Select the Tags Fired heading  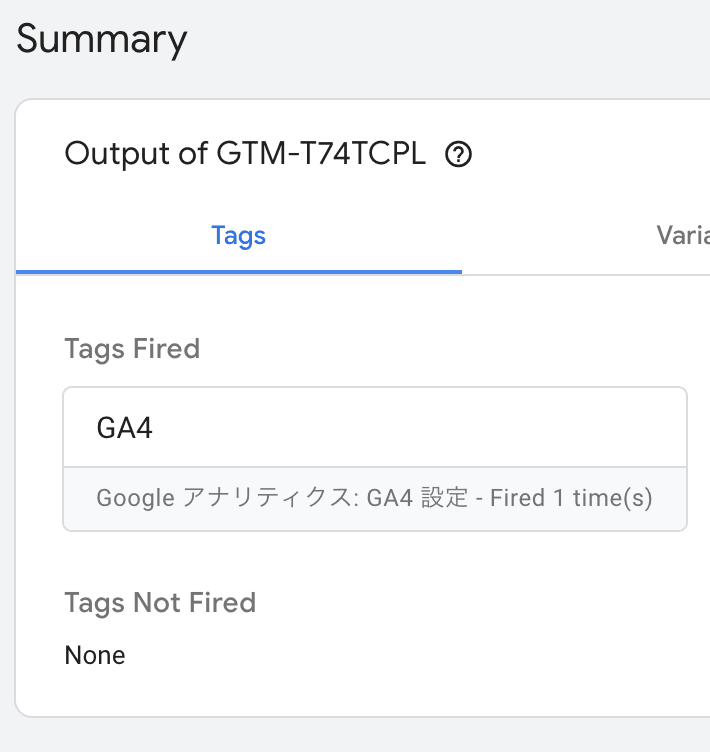click(x=132, y=349)
